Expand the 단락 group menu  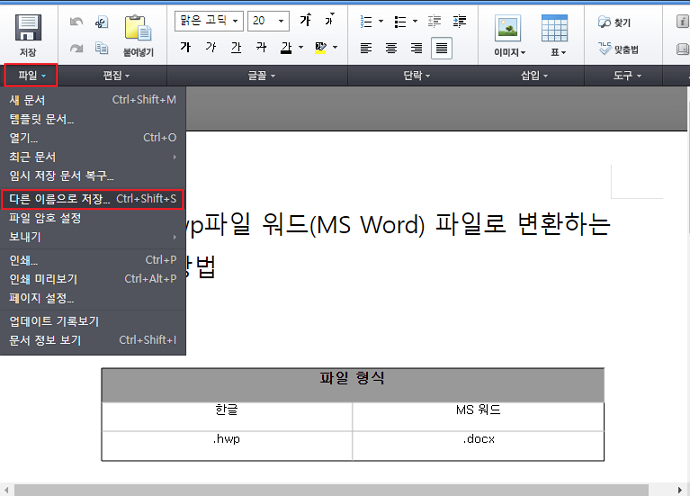(416, 76)
